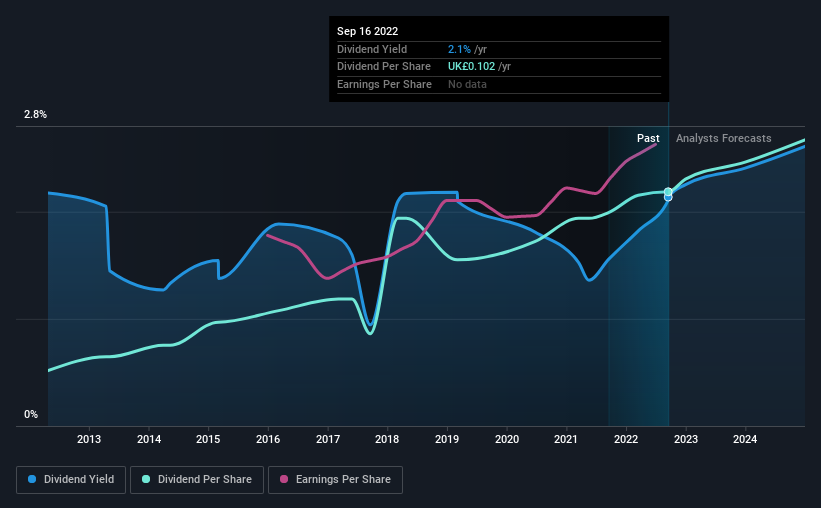Select the 2015 x-axis label
Screen dimensions: 821x508
pos(208,439)
